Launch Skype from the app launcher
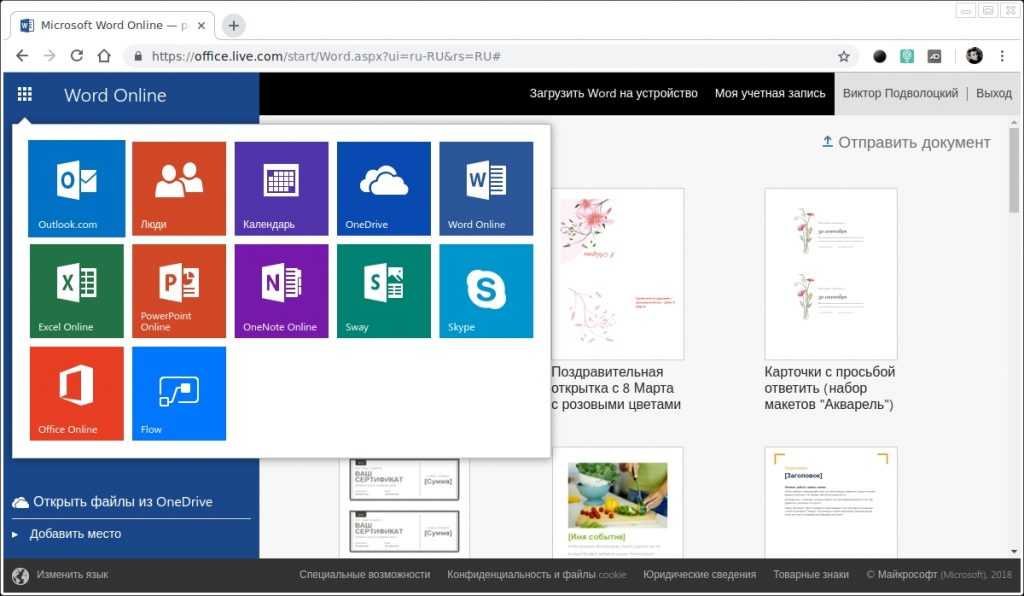Viewport: 1024px width, 596px height. (486, 291)
